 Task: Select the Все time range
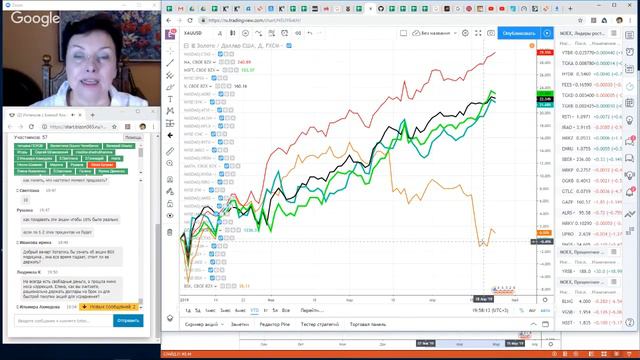[286, 311]
